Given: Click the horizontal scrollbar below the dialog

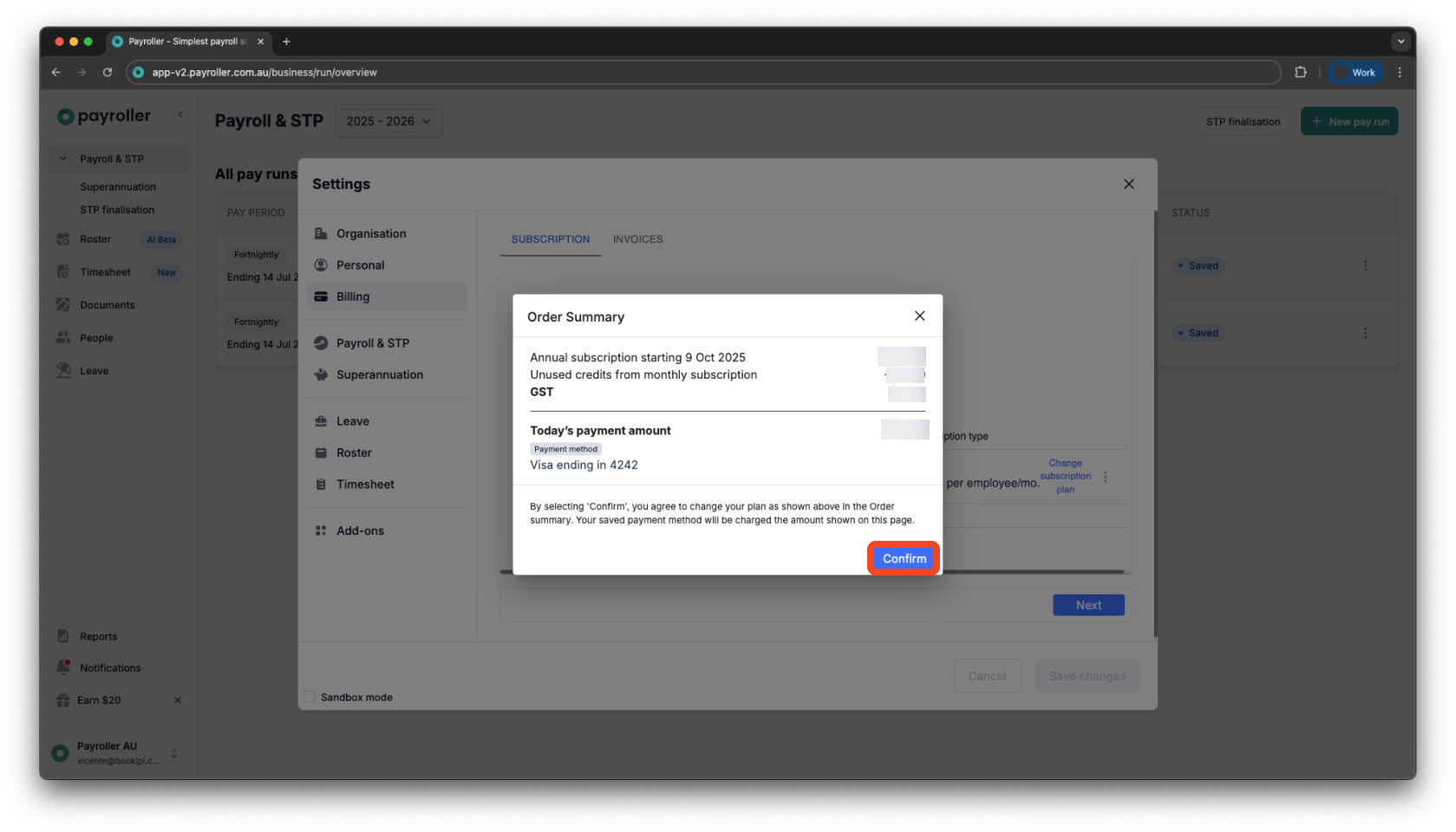Looking at the screenshot, I should pyautogui.click(x=813, y=571).
